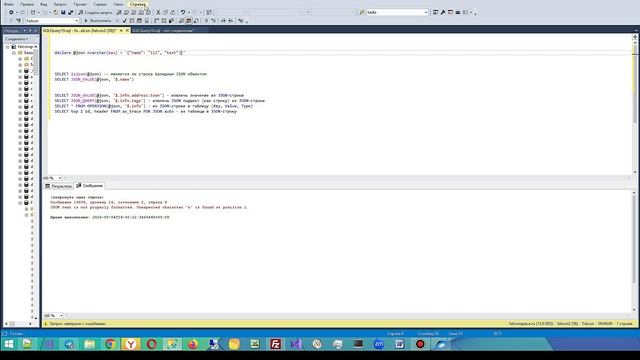640x360 pixels.
Task: Click the wrench properties icon in toolbar
Action: point(442,13)
